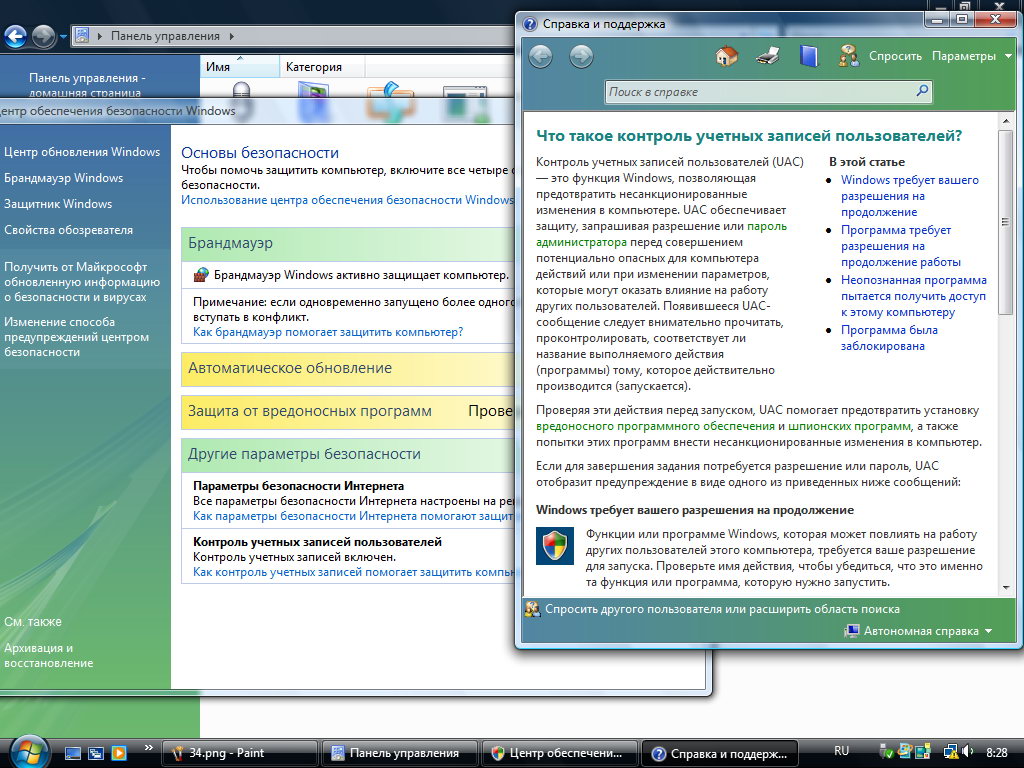Print the help article with printer icon

point(767,56)
